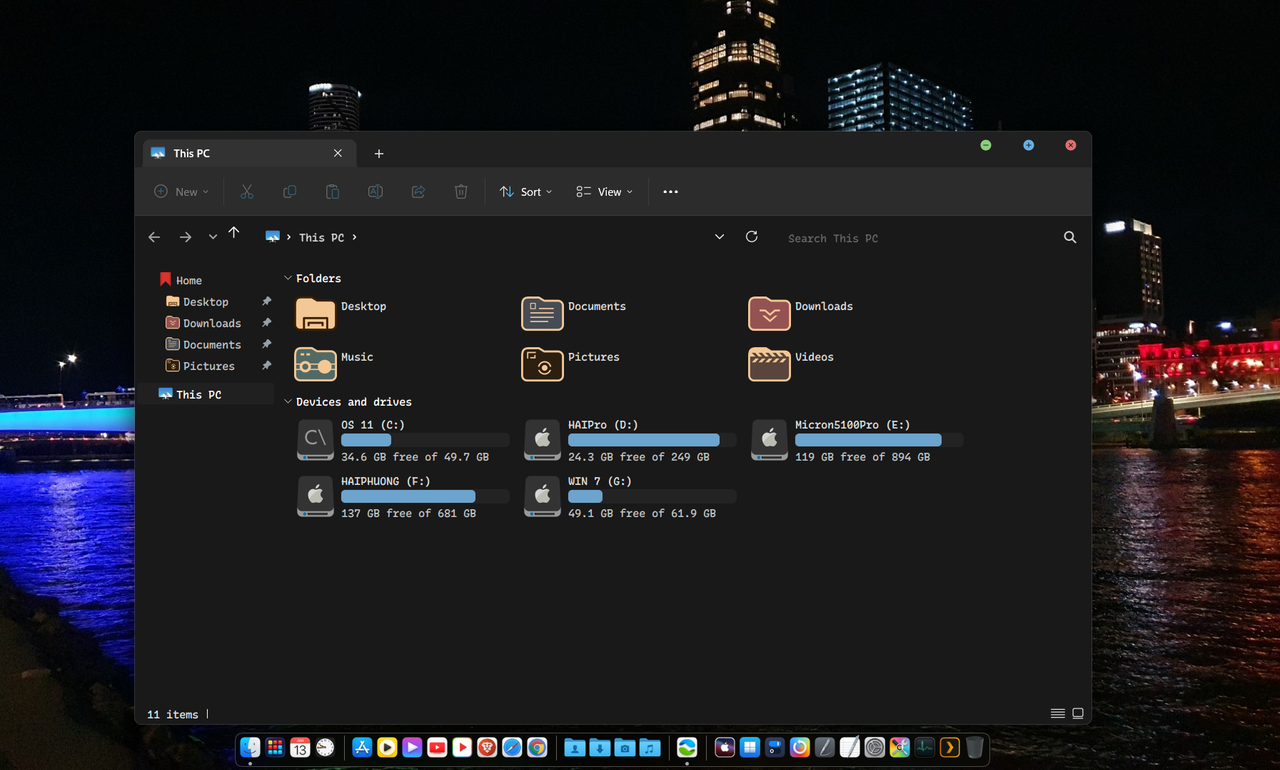
Task: Switch to large thumbnails view in the status bar
Action: 1077,713
